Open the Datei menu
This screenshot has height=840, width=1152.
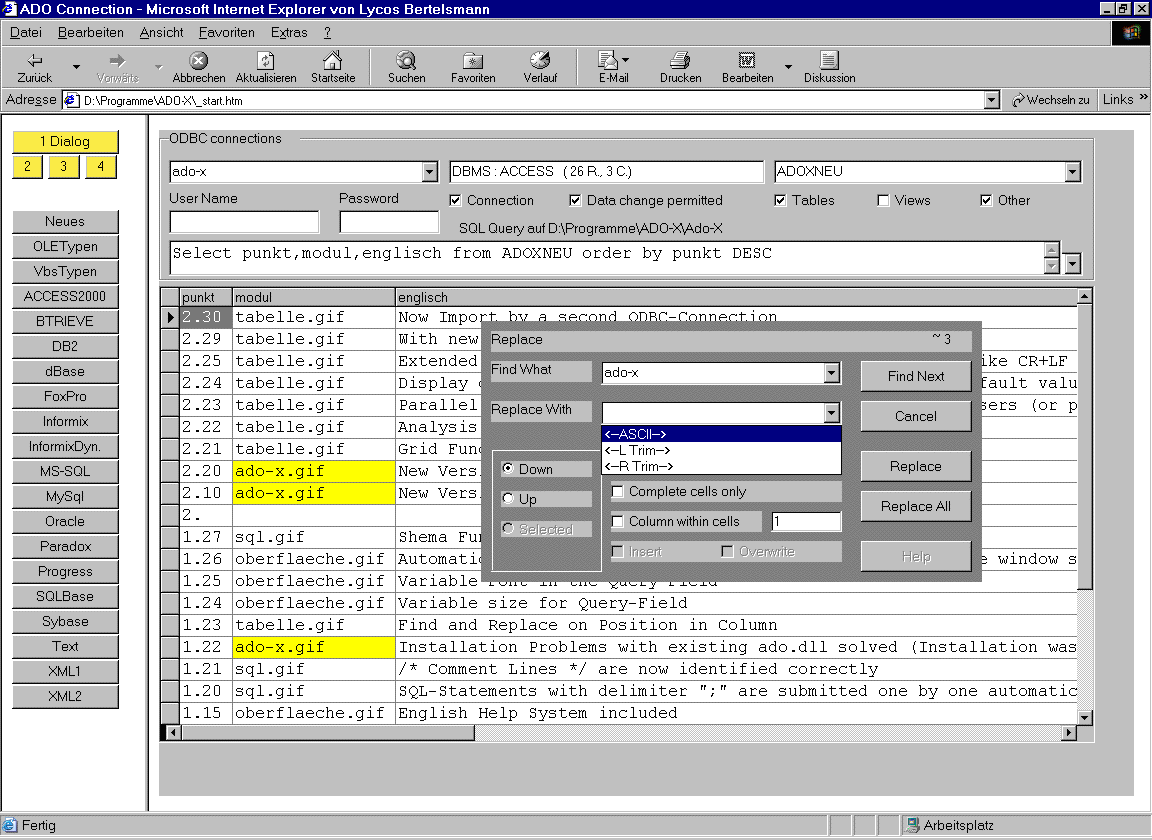(x=26, y=33)
